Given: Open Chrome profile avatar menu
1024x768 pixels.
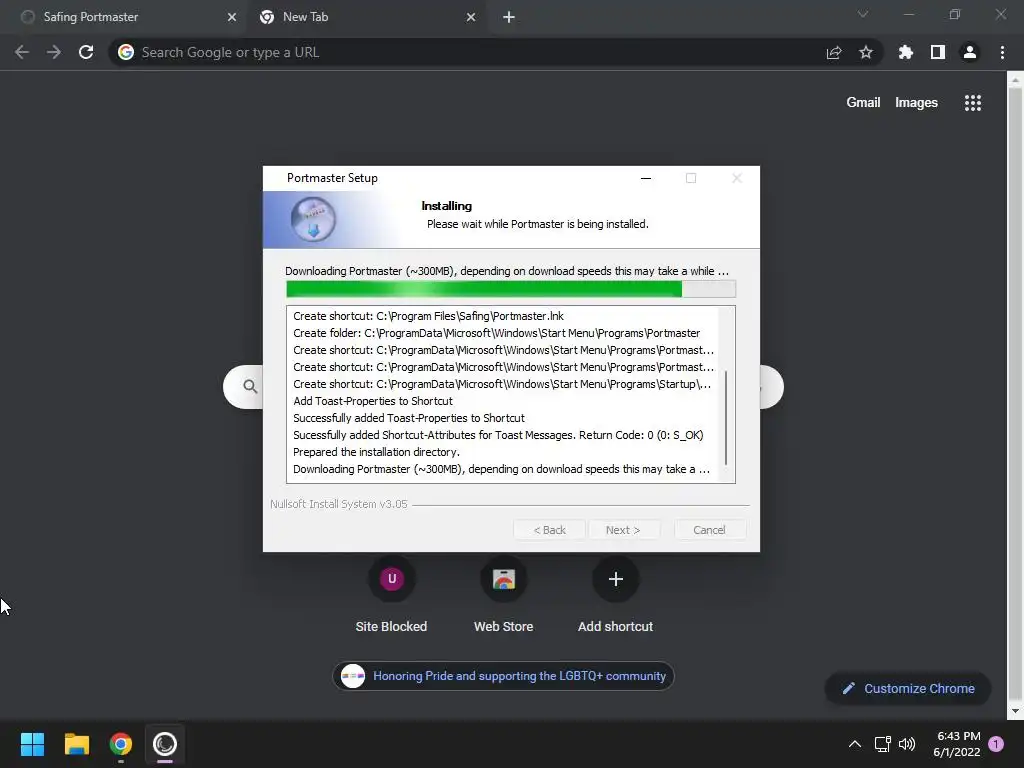Looking at the screenshot, I should click(970, 52).
